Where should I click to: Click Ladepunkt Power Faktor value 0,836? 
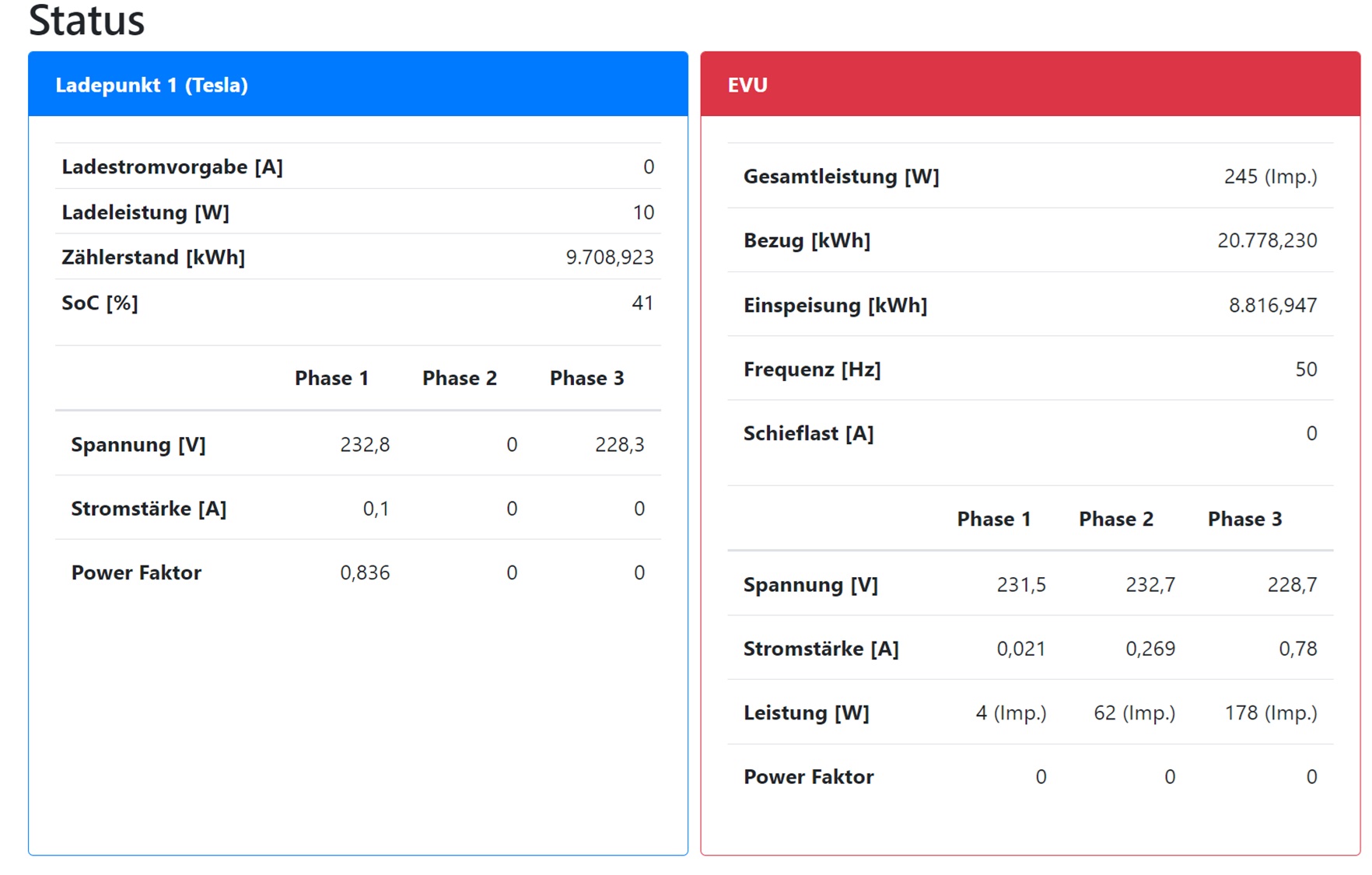[x=365, y=572]
